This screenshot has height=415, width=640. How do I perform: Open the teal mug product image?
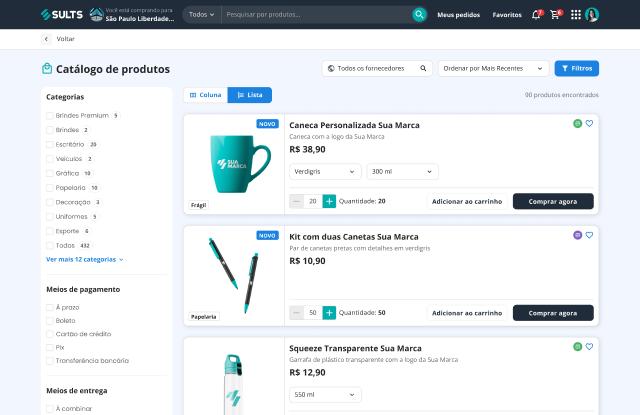[240, 164]
